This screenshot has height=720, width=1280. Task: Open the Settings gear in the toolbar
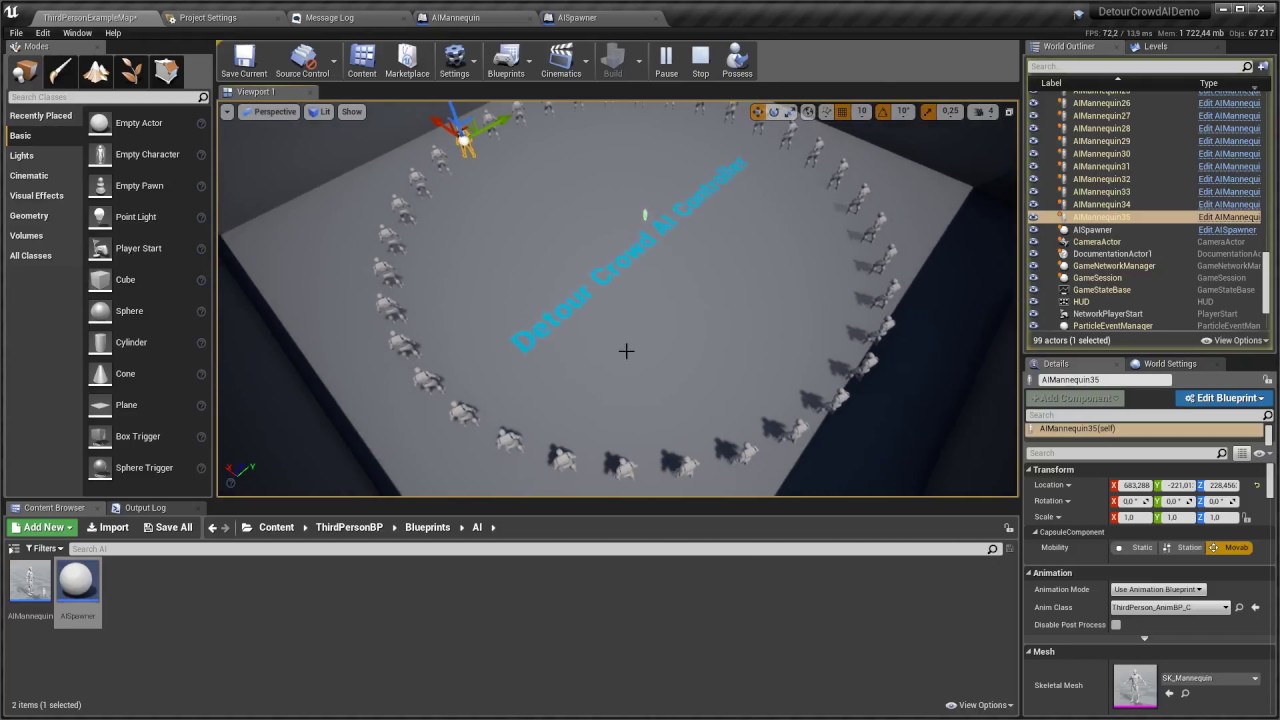coord(454,60)
